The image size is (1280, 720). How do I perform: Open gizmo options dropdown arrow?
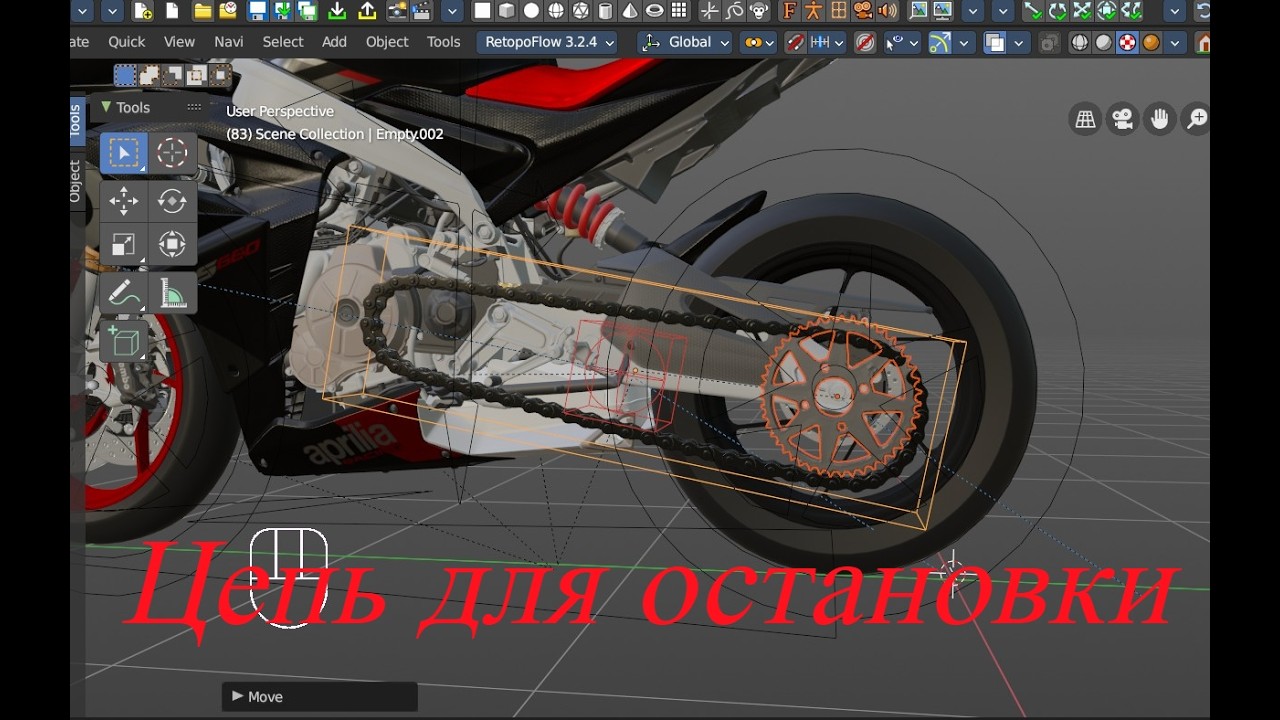(x=964, y=43)
